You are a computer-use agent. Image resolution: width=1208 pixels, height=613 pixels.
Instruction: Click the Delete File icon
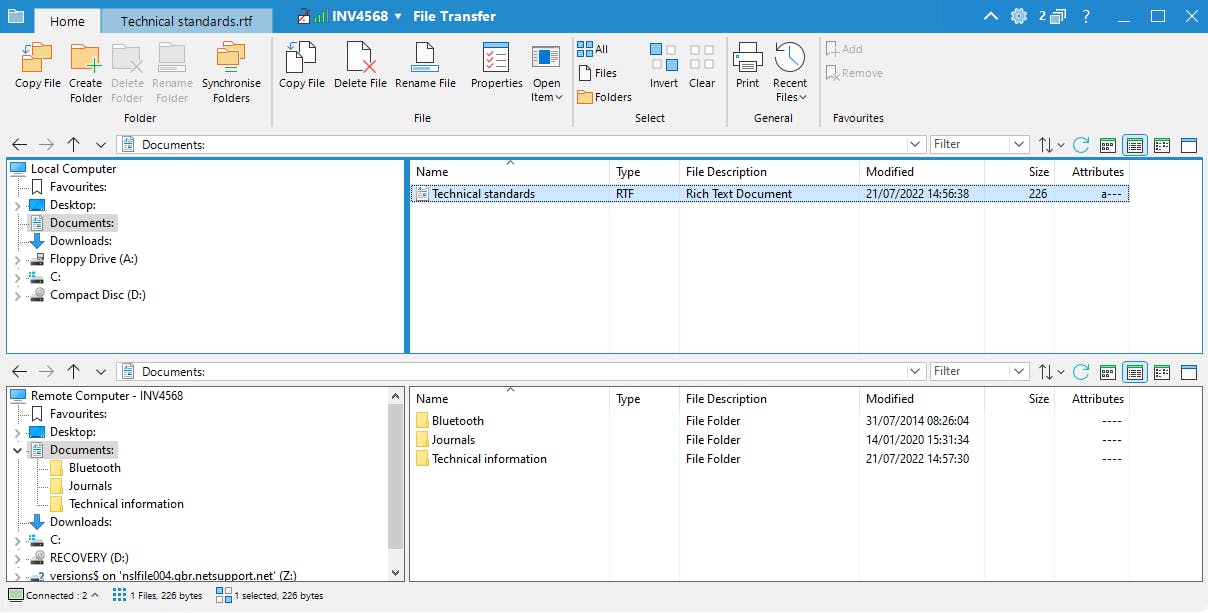coord(360,57)
